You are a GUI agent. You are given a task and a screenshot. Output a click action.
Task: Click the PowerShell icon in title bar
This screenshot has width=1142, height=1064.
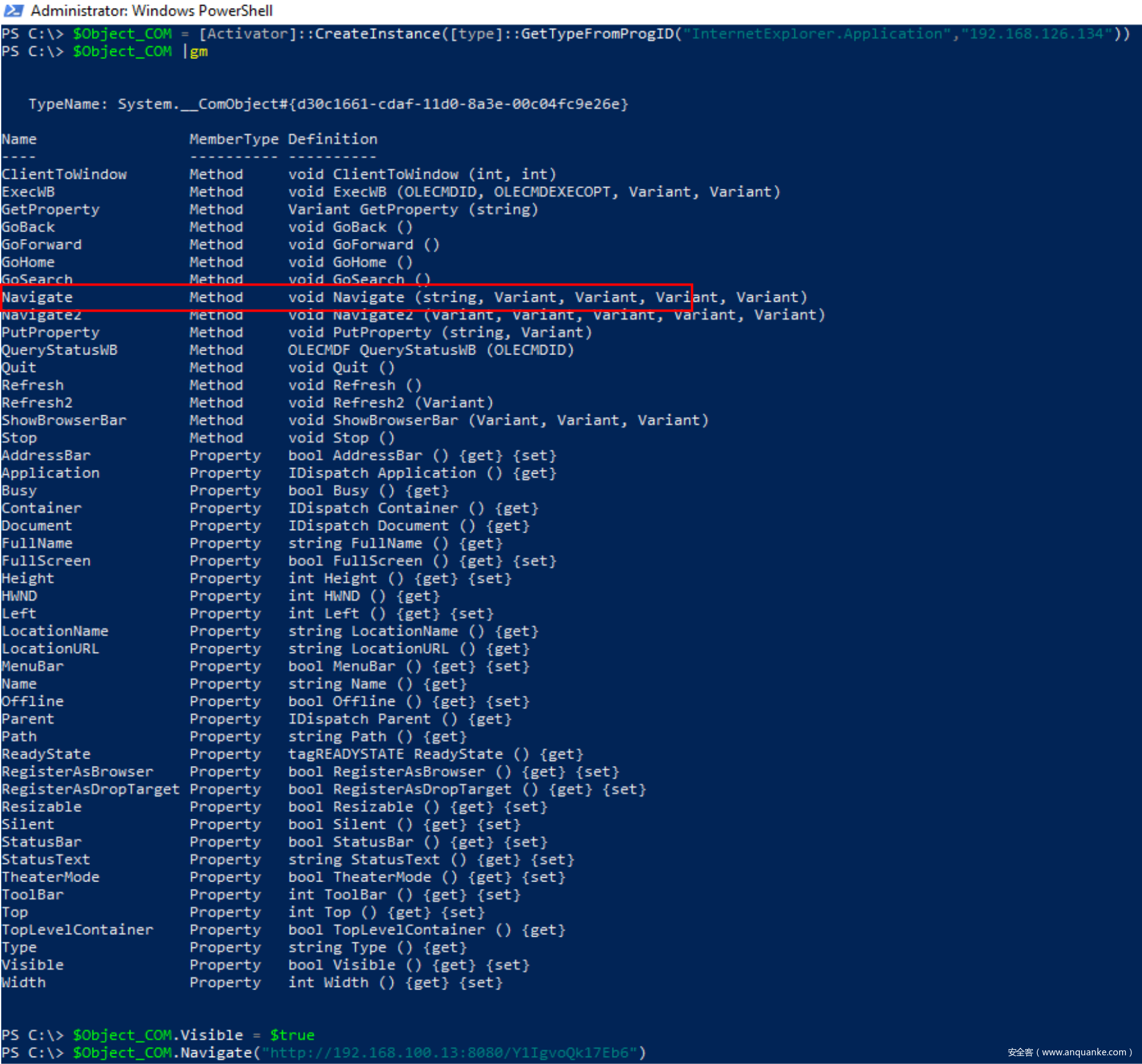(x=14, y=11)
